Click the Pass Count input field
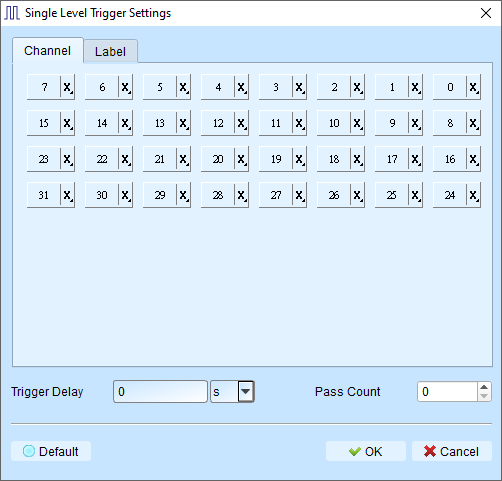This screenshot has height=481, width=502. pos(447,392)
